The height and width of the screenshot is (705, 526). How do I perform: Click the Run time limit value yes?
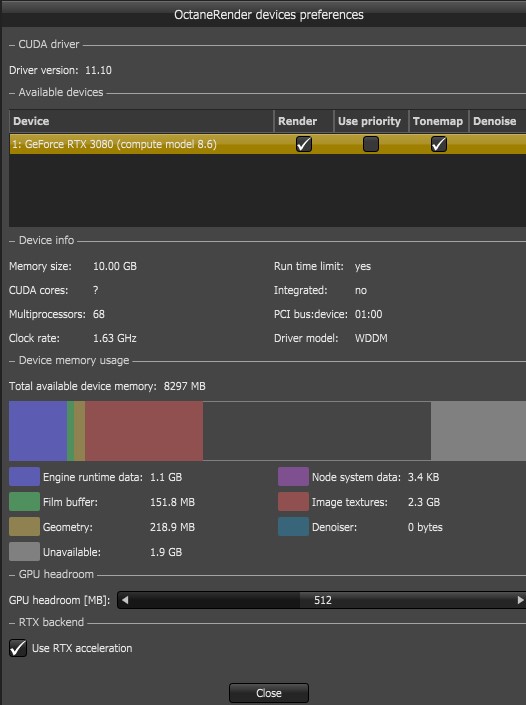363,266
